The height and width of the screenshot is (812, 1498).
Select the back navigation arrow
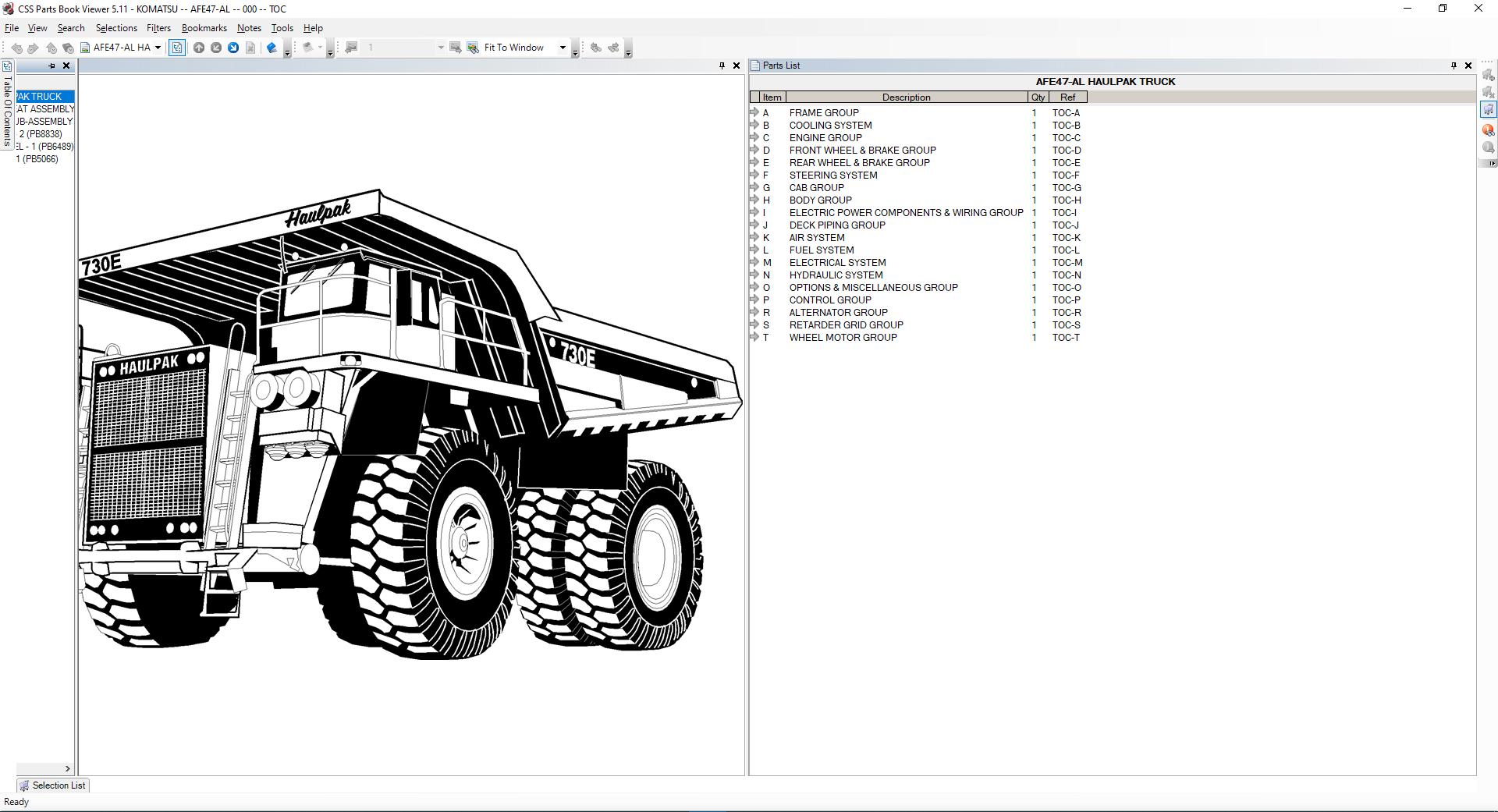point(17,48)
